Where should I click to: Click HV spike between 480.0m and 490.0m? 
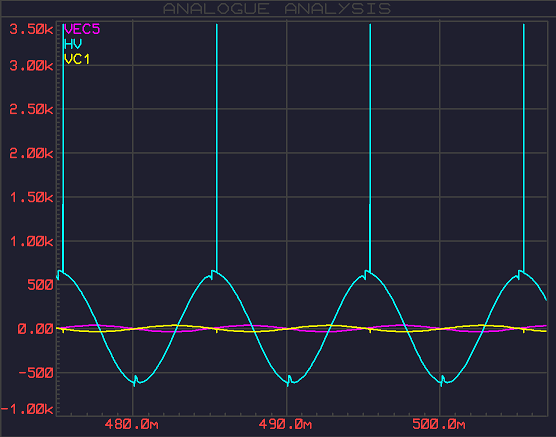[x=217, y=147]
